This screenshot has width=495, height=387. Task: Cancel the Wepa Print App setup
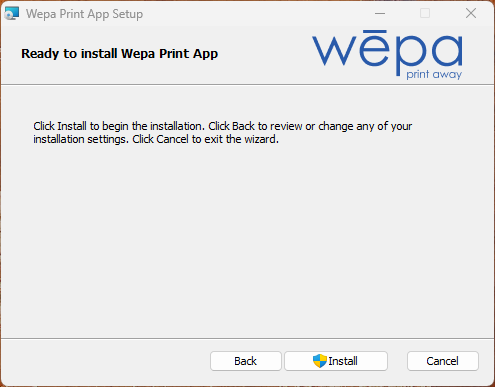(443, 361)
